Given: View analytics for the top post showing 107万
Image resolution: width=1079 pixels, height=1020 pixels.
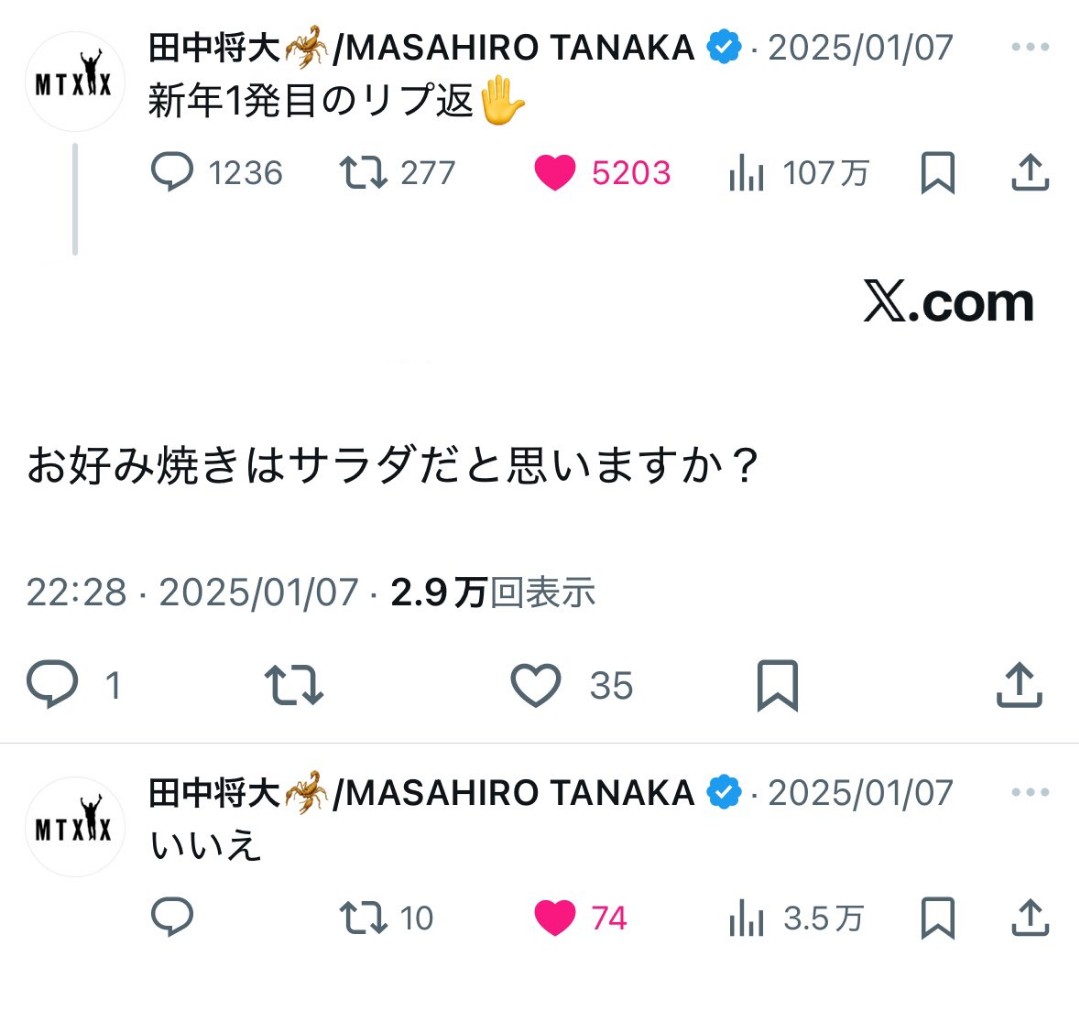Looking at the screenshot, I should tap(747, 174).
